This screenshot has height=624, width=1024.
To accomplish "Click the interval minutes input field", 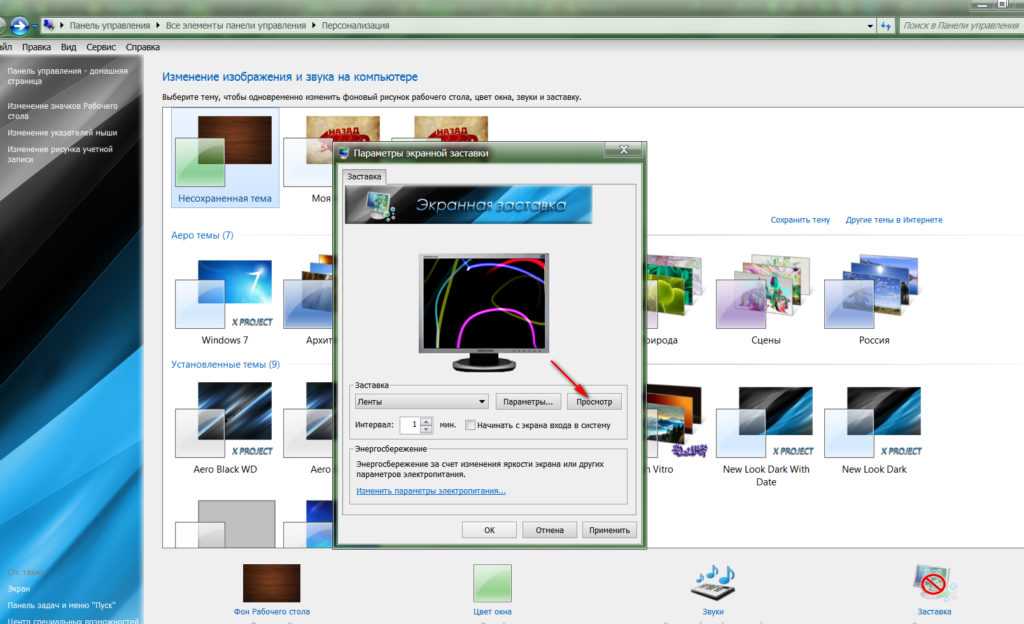I will 410,425.
